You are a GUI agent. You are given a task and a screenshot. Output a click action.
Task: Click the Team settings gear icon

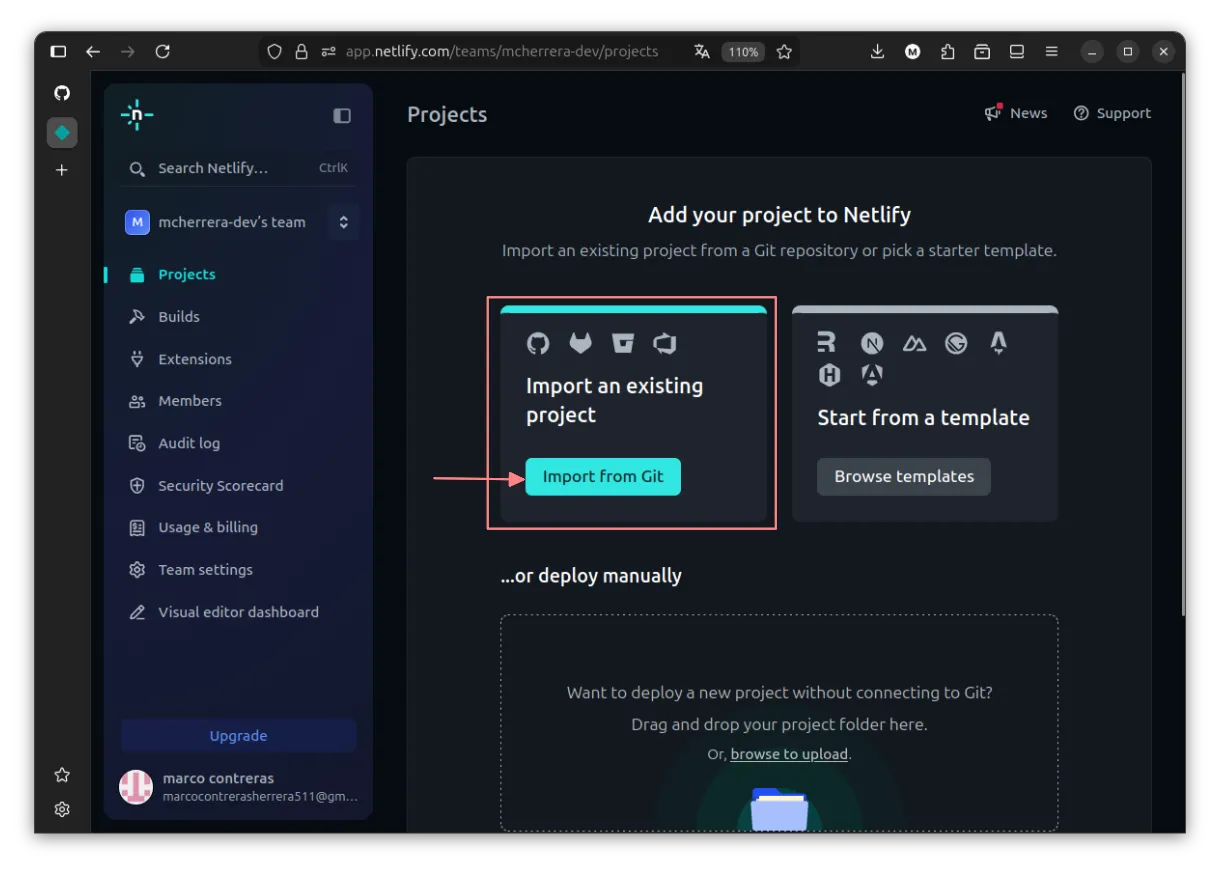tap(137, 570)
